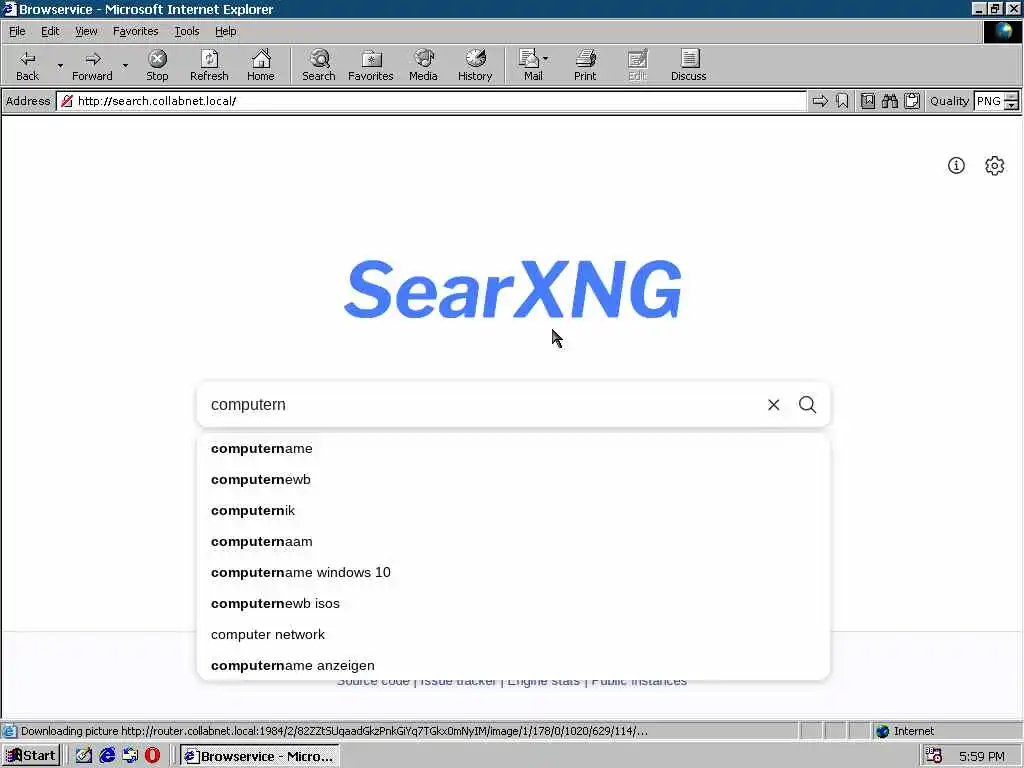Select suggestion computernewb isos
Screen dimensions: 1024x768
(513, 603)
